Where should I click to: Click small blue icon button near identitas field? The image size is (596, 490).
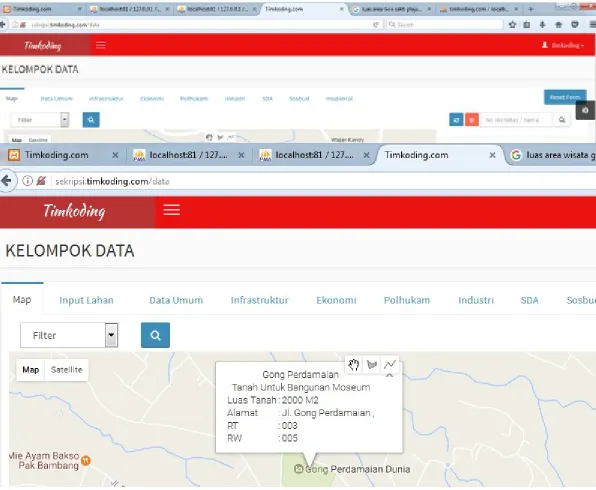(x=456, y=120)
